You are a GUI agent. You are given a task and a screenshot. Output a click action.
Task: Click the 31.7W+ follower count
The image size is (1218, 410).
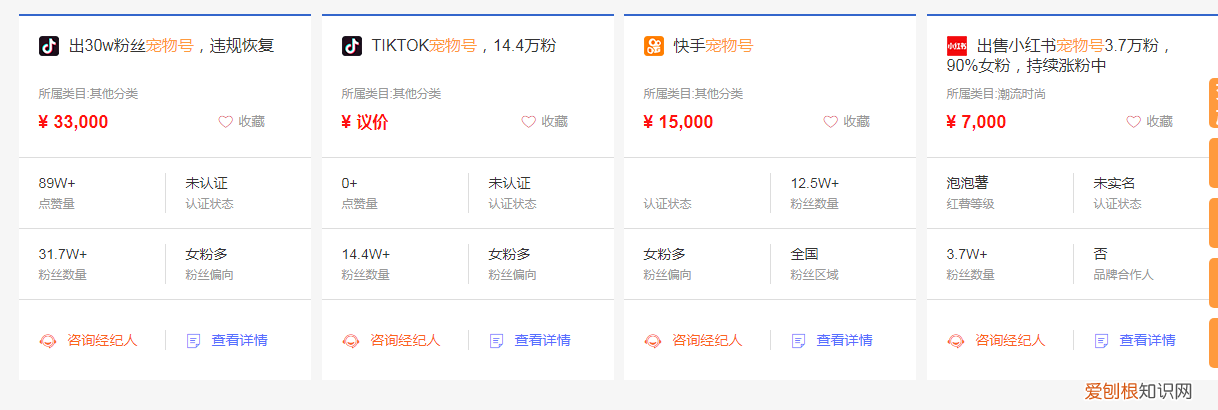coord(63,255)
